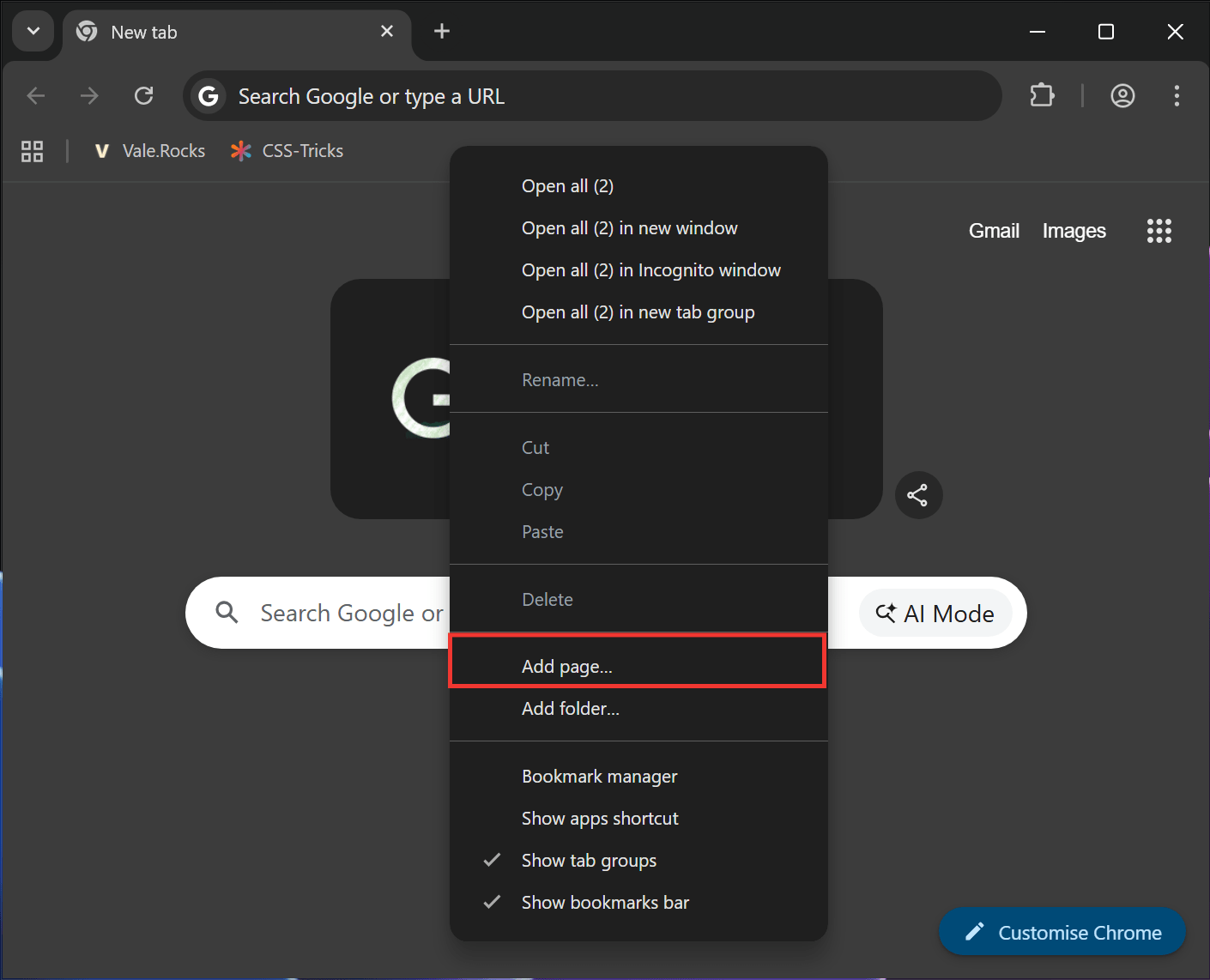Enable Show apps shortcut

[600, 818]
